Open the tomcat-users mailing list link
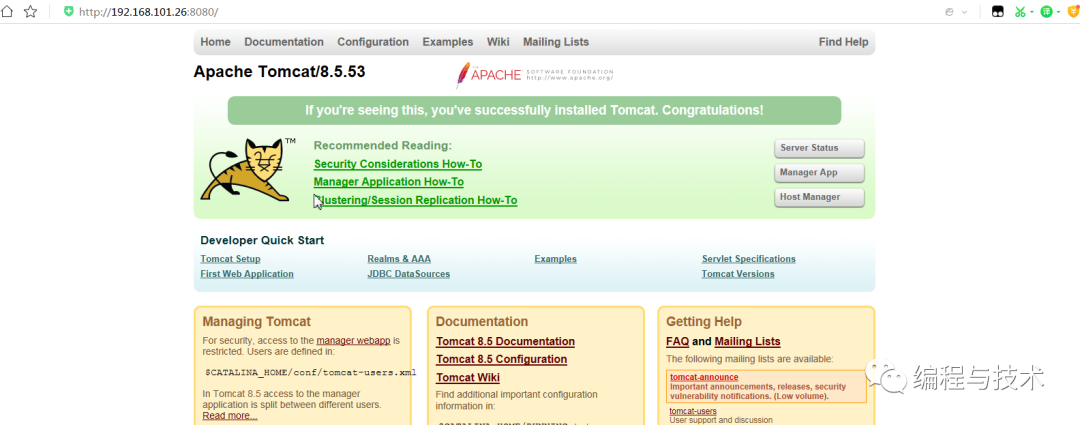1080x425 pixels. [x=693, y=411]
